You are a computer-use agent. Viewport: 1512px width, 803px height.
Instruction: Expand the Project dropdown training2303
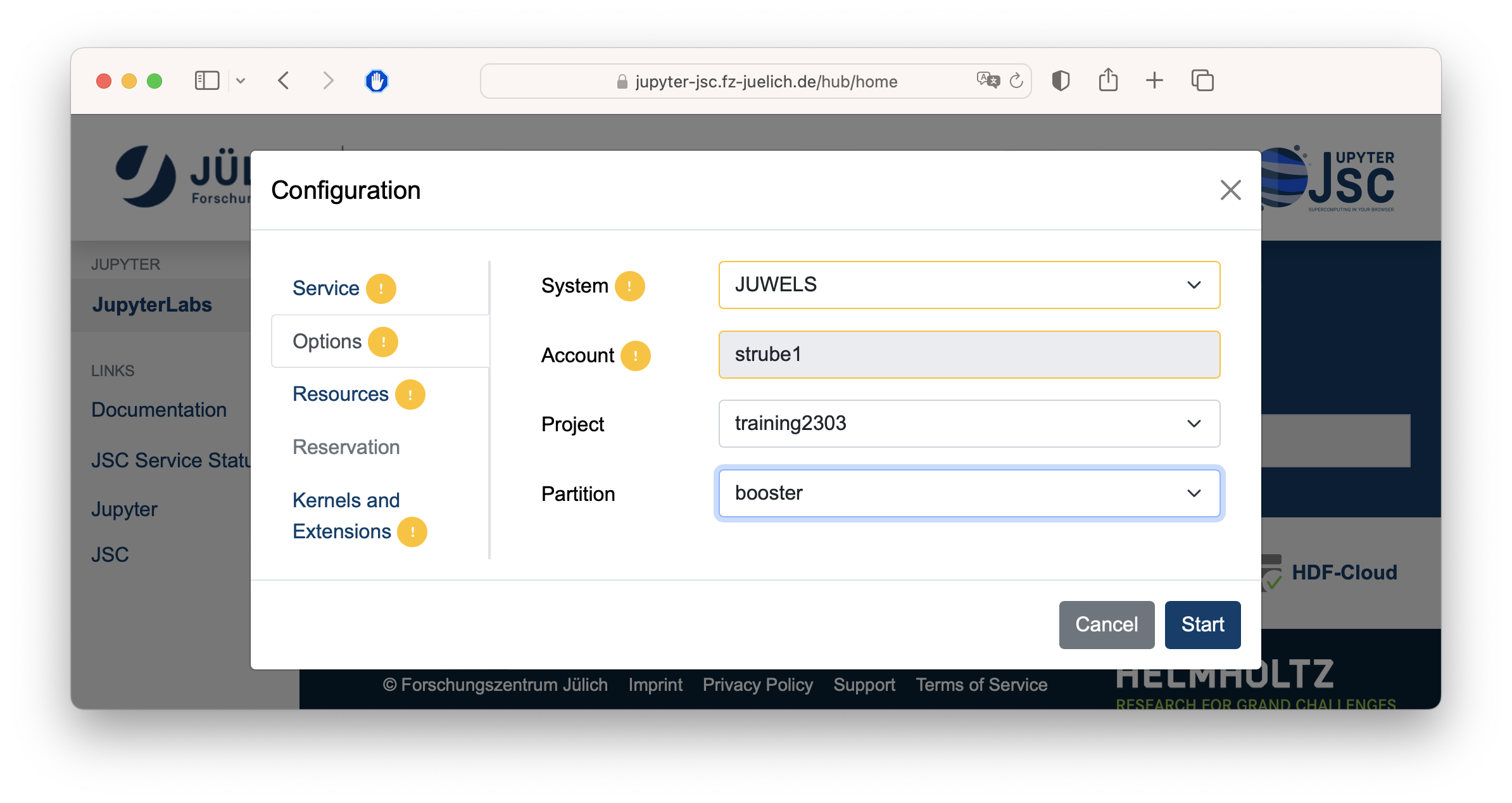point(969,424)
